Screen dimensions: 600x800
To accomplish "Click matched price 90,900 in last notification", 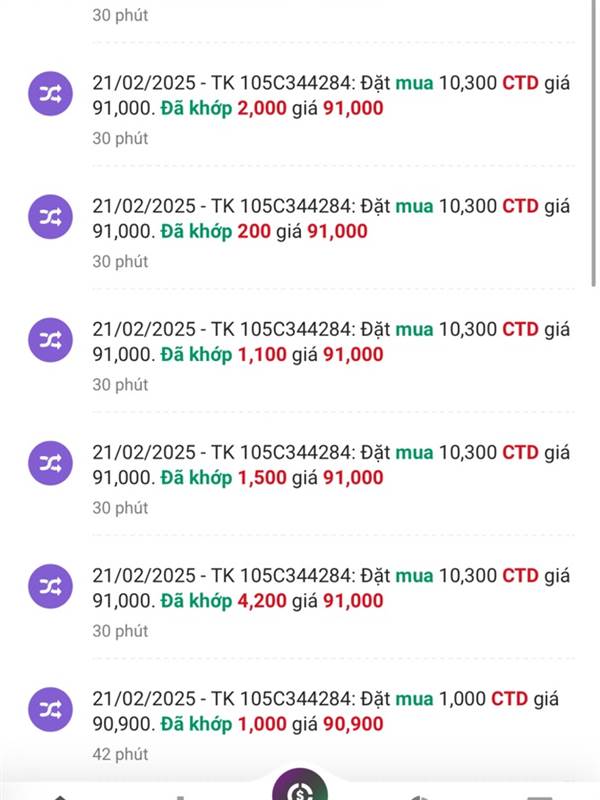I will point(353,724).
